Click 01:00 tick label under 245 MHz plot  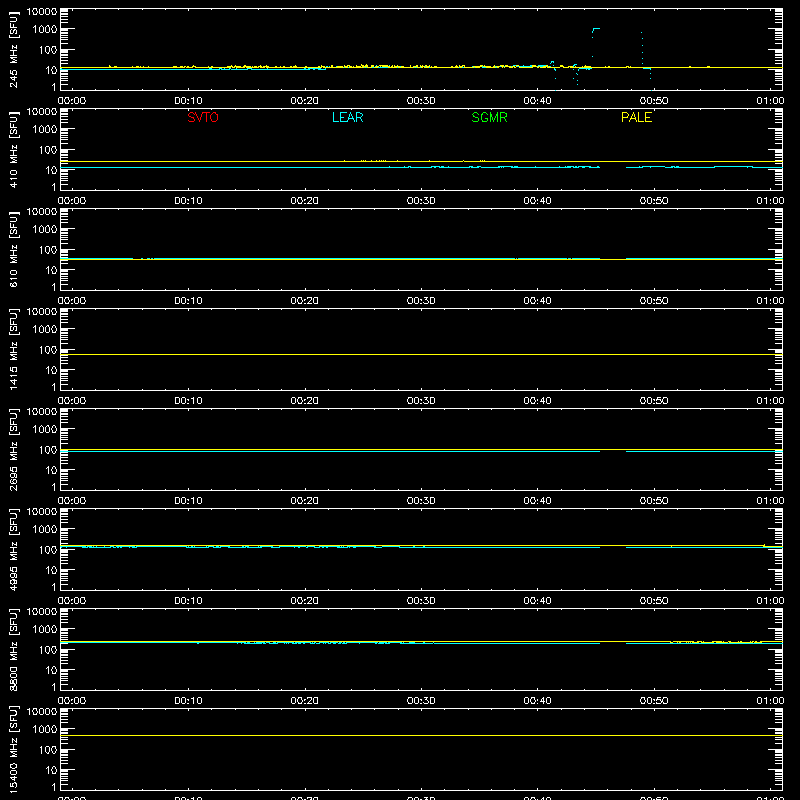point(770,101)
